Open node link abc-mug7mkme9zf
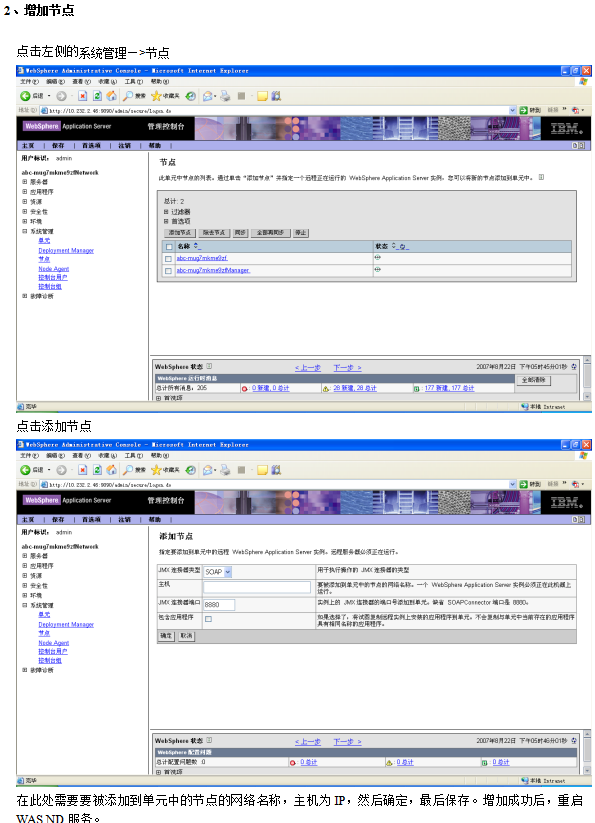The height and width of the screenshot is (823, 595). coord(201,258)
